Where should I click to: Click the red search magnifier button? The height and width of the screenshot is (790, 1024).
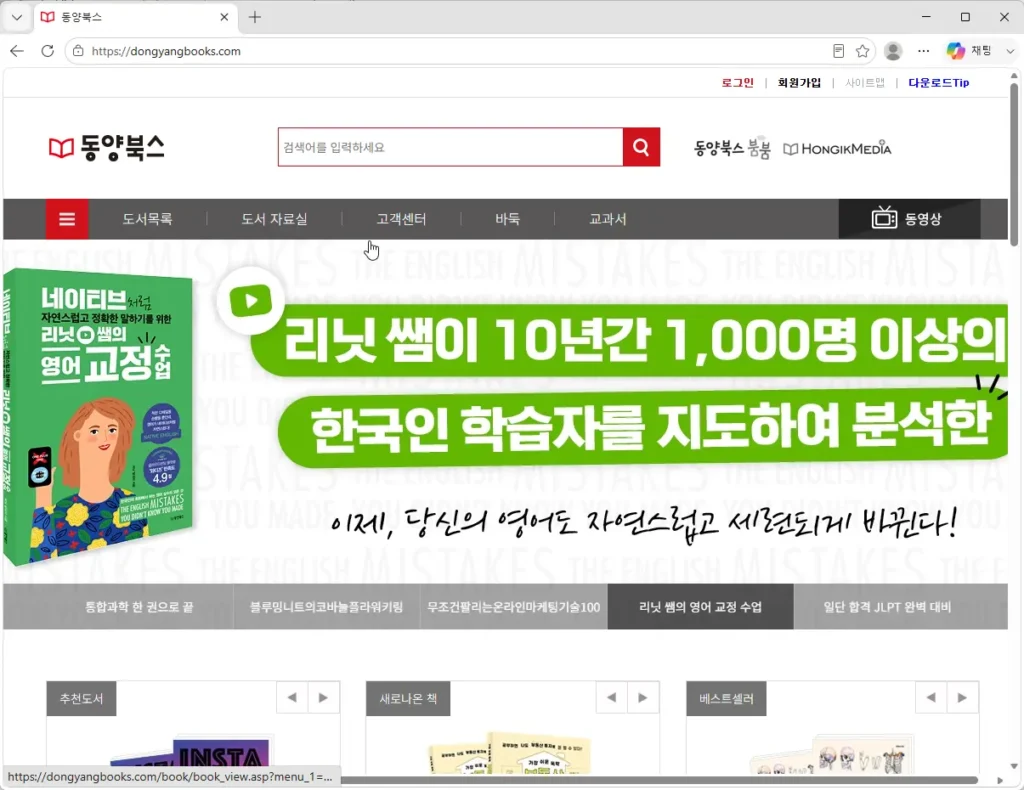point(641,147)
